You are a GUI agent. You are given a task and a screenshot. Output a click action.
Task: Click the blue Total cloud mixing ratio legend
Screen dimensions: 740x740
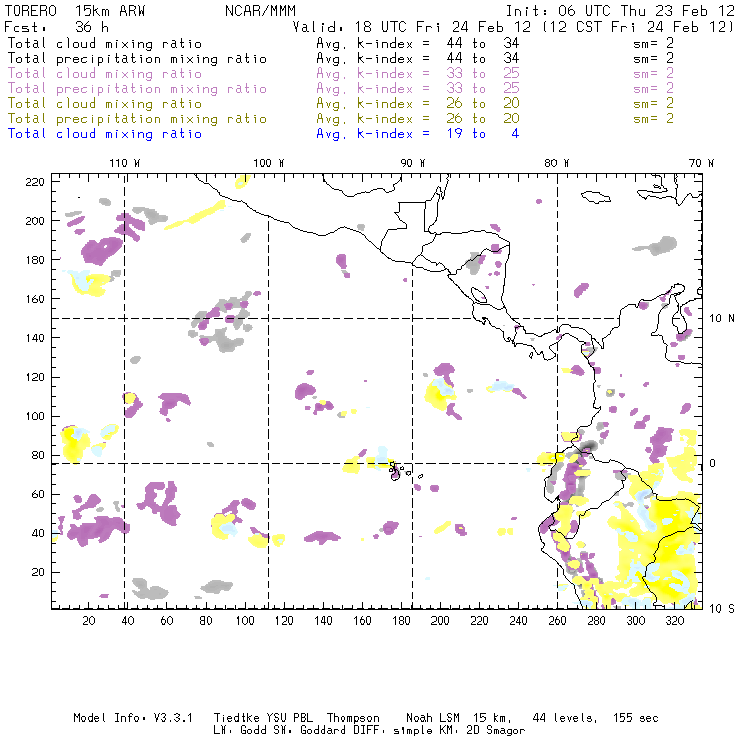click(x=105, y=133)
